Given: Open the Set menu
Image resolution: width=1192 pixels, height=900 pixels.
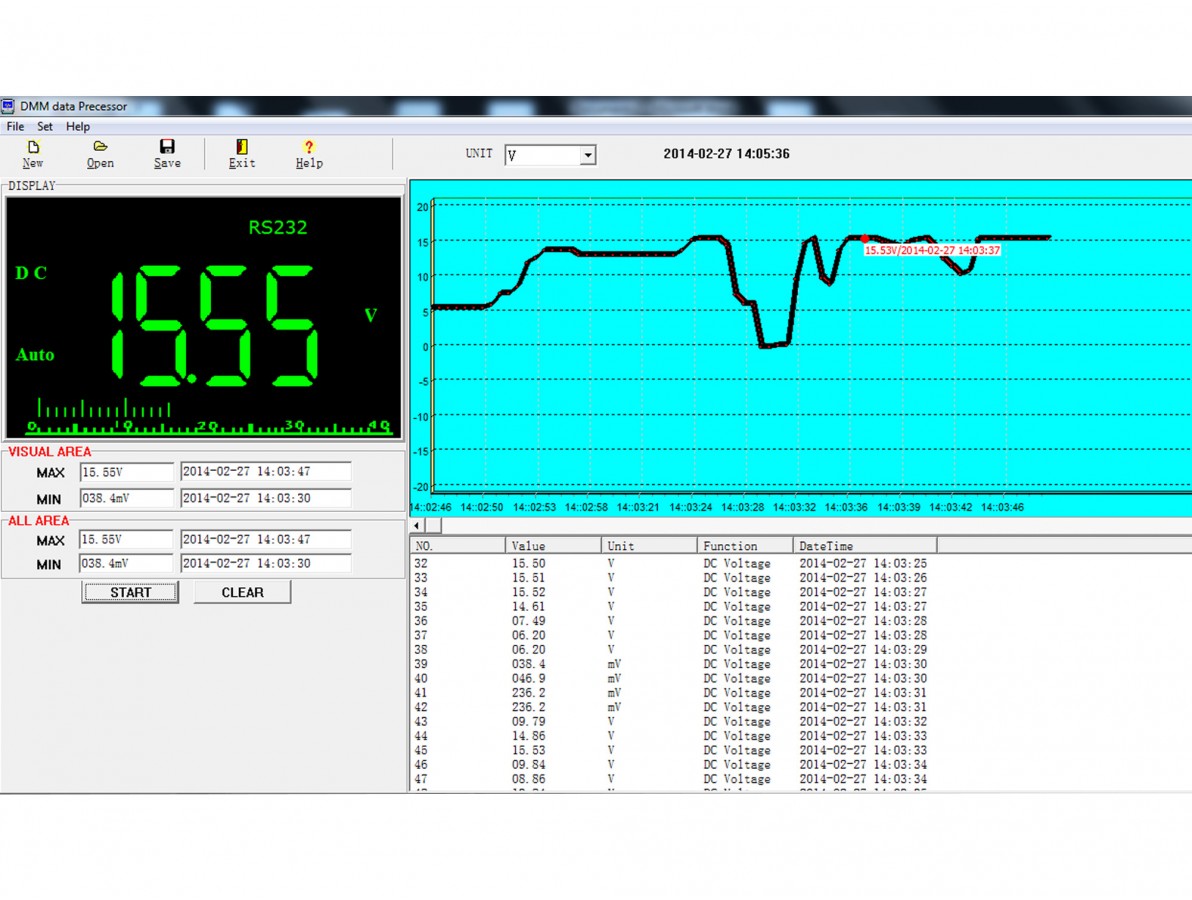Looking at the screenshot, I should 45,126.
